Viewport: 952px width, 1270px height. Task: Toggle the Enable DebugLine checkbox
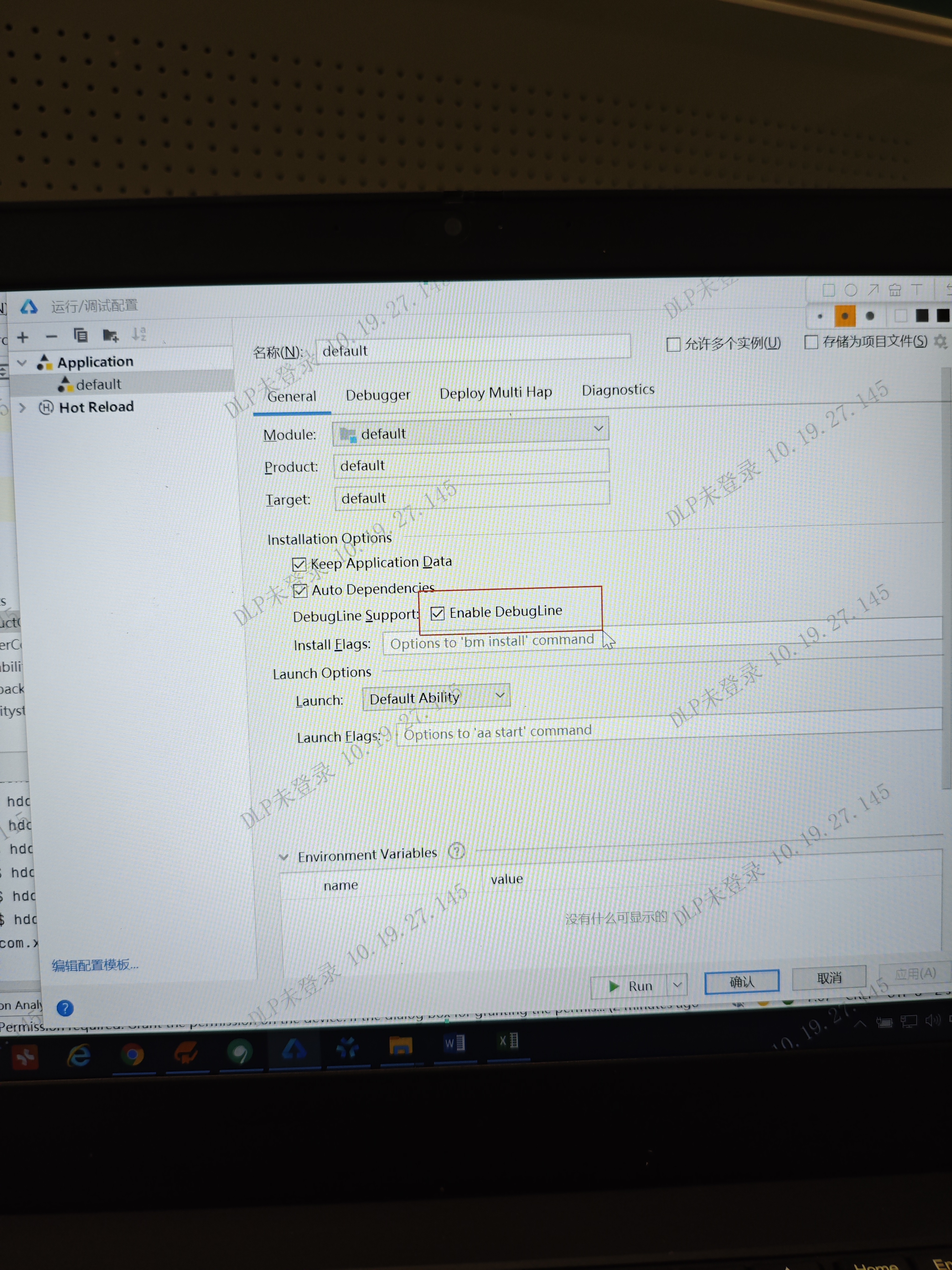click(437, 613)
